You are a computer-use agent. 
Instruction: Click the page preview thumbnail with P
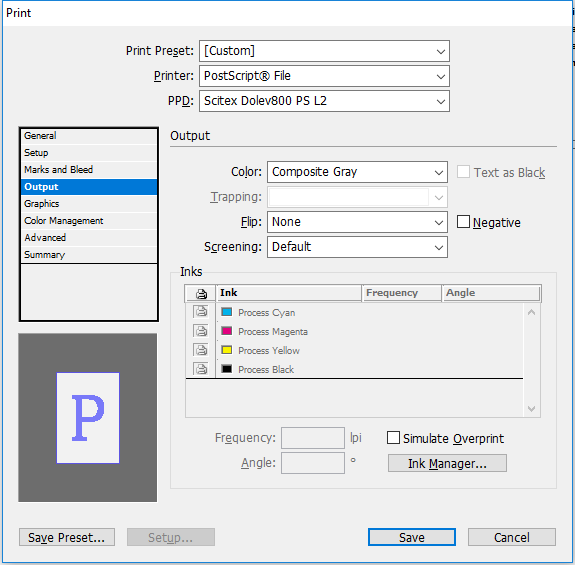88,418
